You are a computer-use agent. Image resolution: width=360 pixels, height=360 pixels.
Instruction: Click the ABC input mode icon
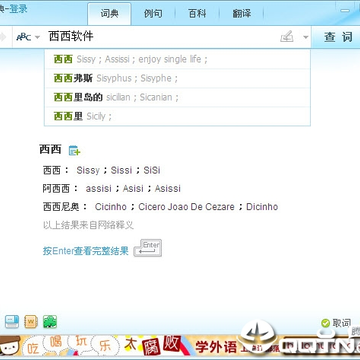(24, 37)
